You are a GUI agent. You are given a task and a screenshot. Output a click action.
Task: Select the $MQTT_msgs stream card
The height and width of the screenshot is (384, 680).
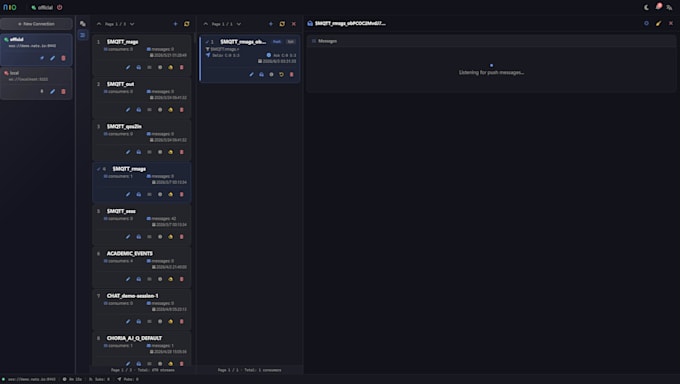coord(142,54)
